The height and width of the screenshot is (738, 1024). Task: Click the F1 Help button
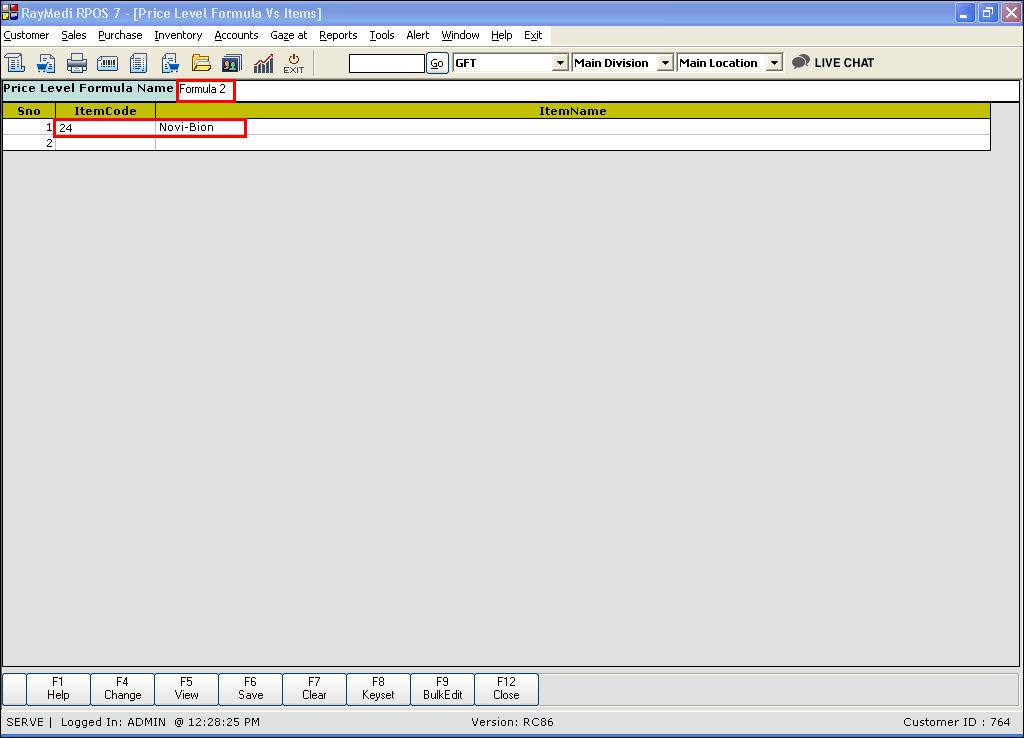(x=58, y=689)
